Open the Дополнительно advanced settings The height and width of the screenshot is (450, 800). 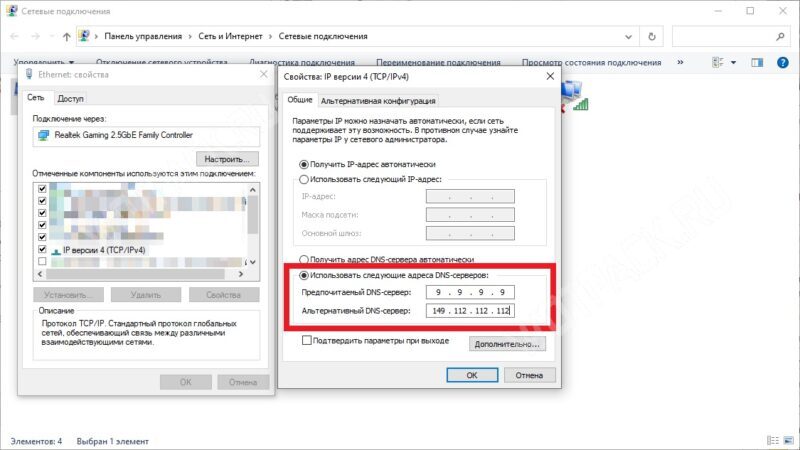[x=507, y=344]
